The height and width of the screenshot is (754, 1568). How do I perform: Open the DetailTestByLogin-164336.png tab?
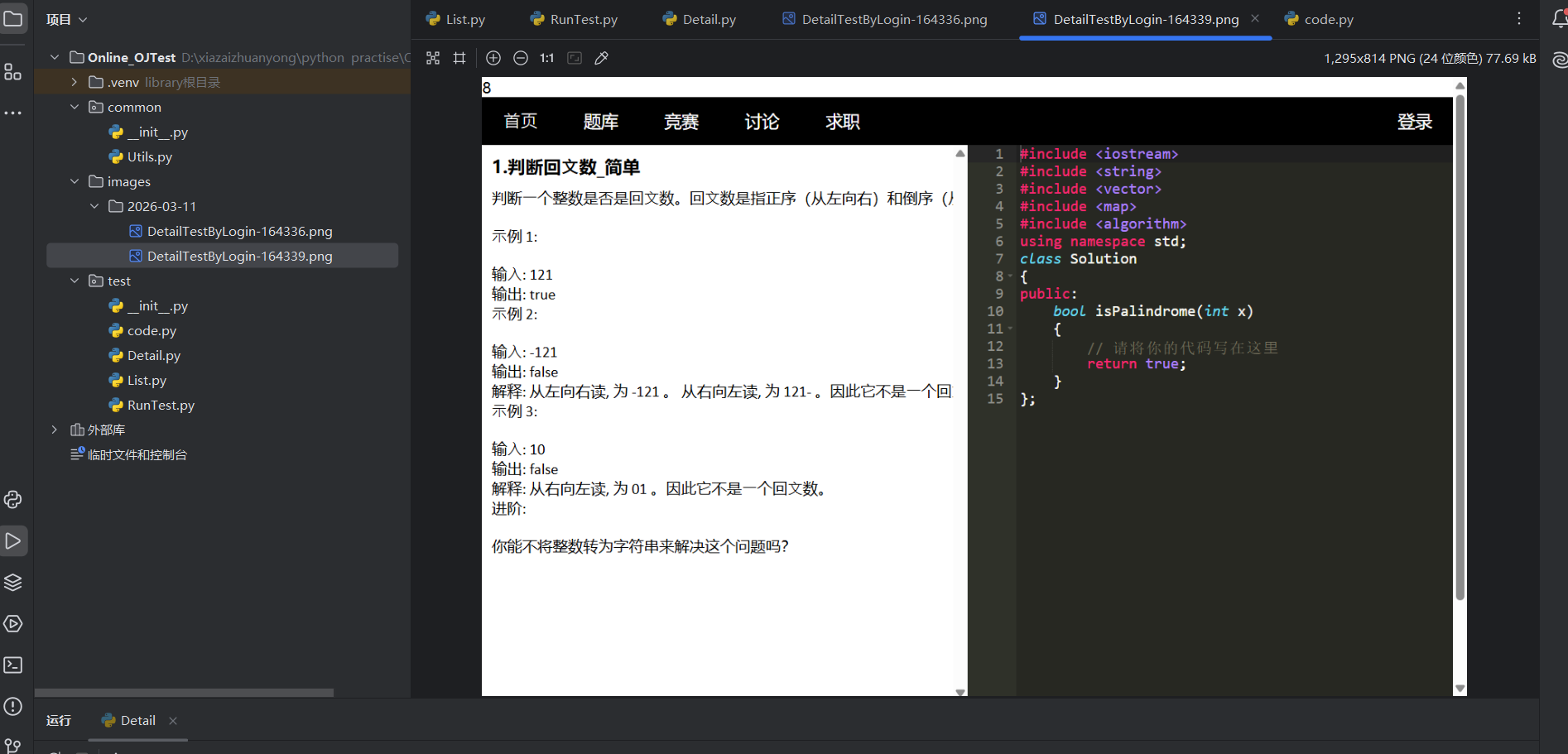click(x=885, y=19)
